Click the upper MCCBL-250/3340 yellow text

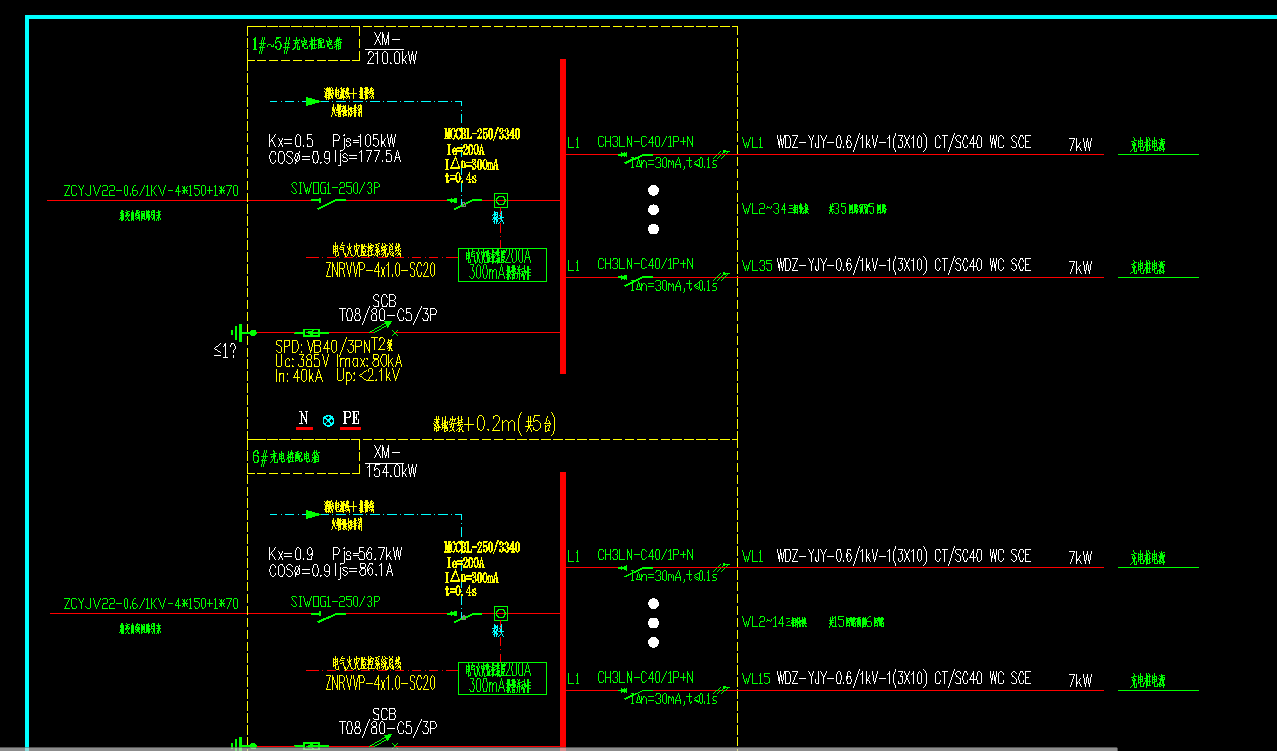pos(483,134)
